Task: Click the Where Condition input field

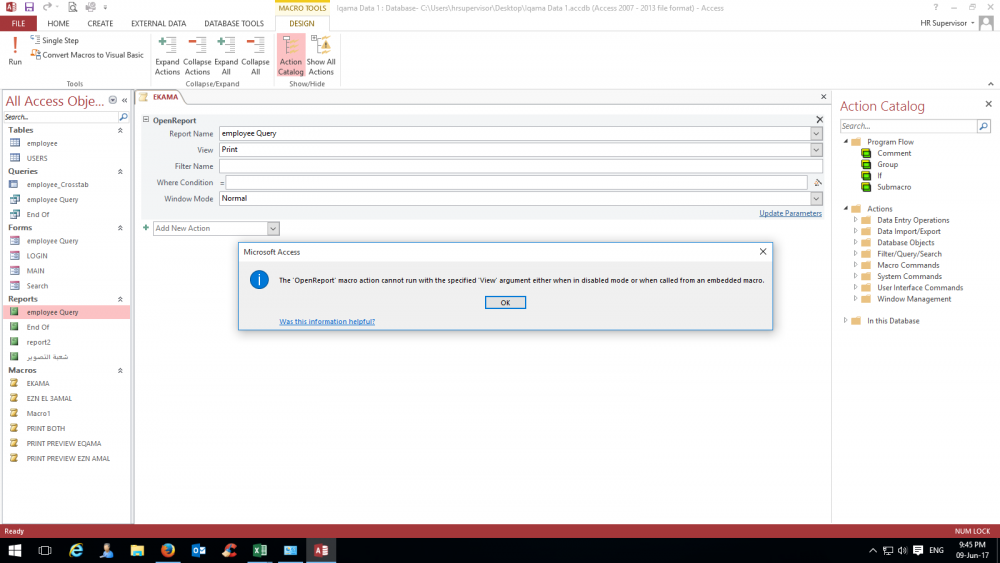Action: [516, 182]
